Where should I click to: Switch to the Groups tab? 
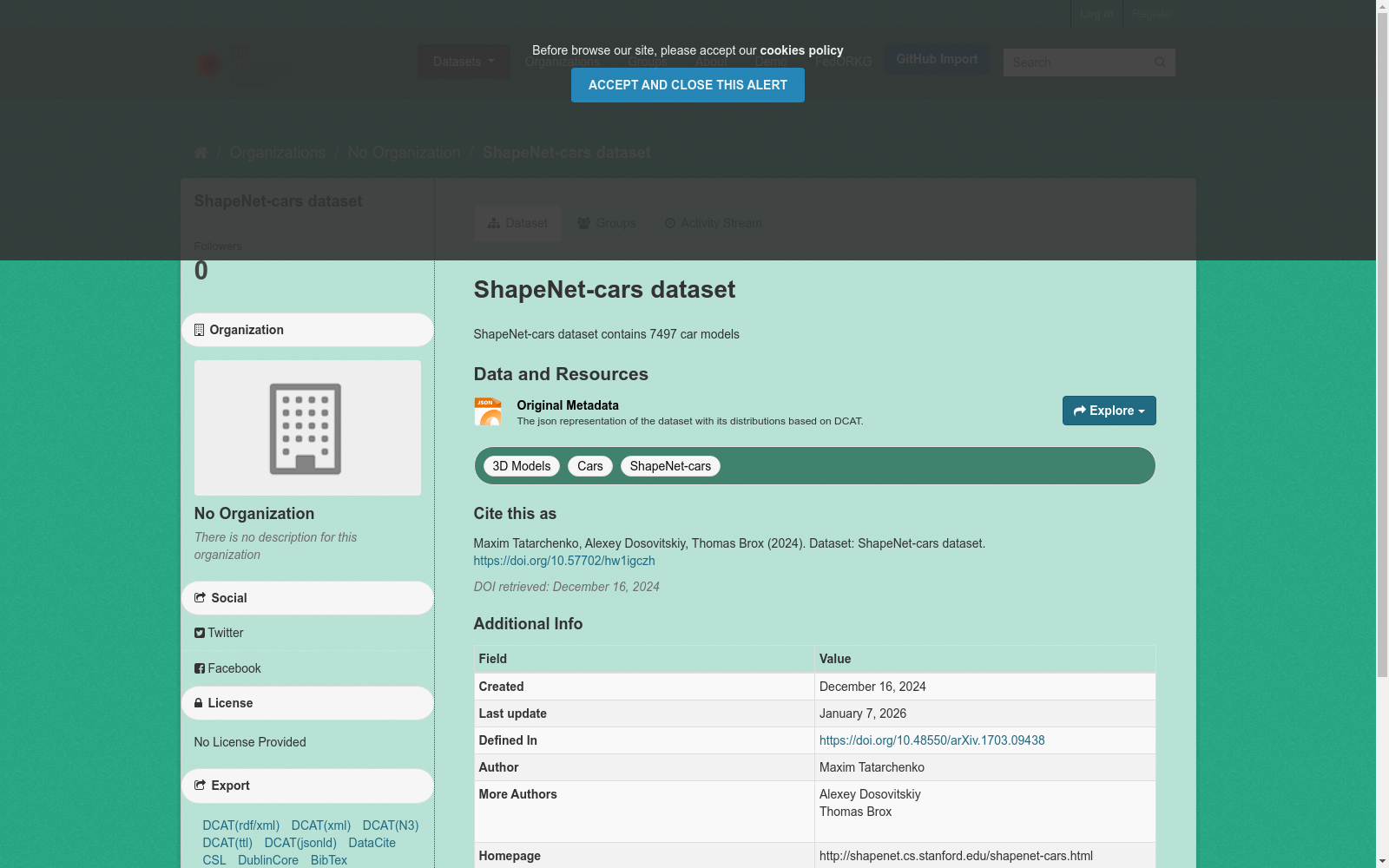[607, 223]
